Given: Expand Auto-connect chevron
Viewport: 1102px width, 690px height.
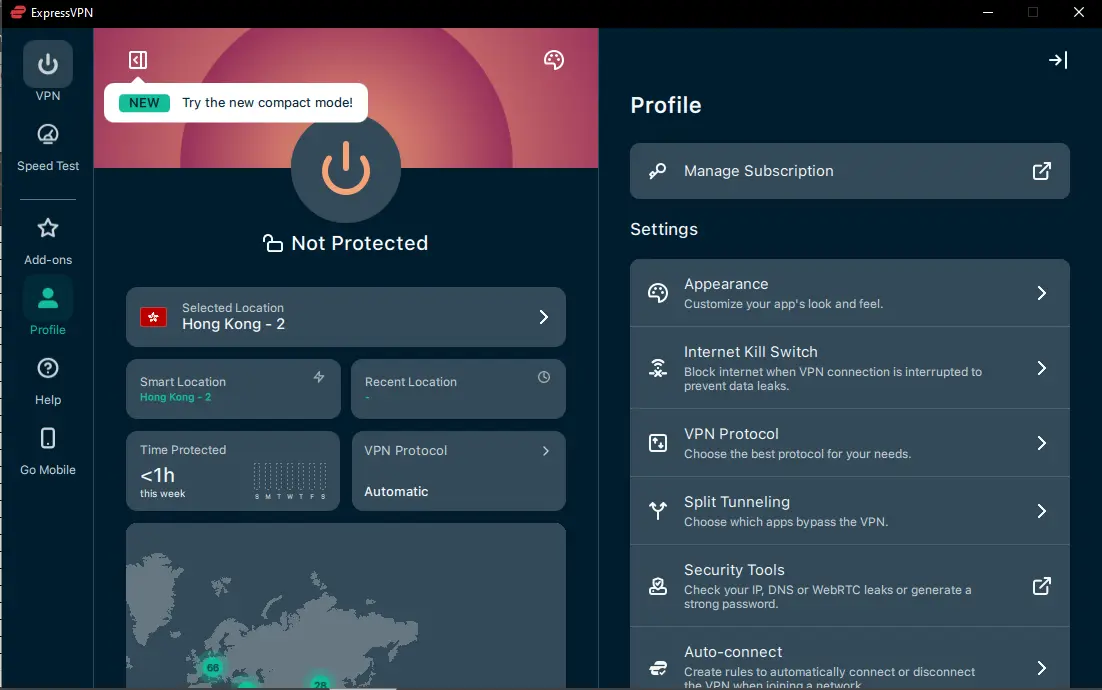Looking at the screenshot, I should [1042, 668].
